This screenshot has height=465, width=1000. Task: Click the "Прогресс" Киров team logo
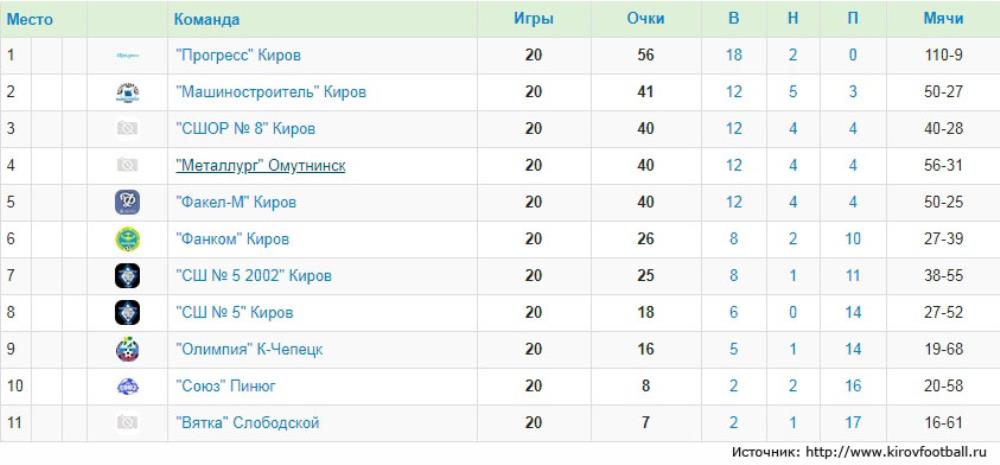pos(127,56)
